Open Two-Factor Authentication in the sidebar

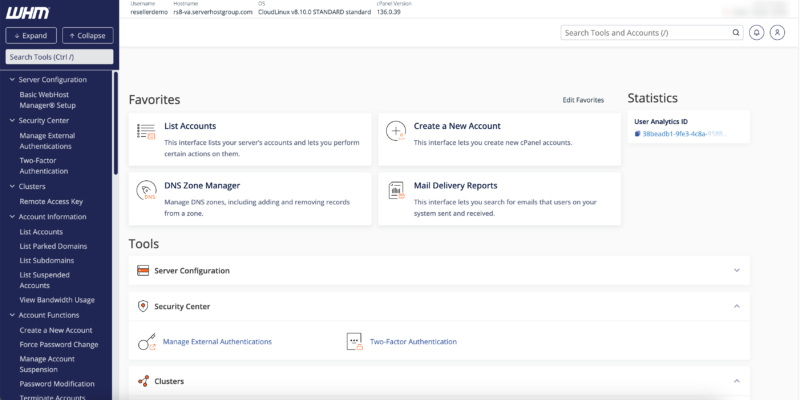click(x=43, y=166)
